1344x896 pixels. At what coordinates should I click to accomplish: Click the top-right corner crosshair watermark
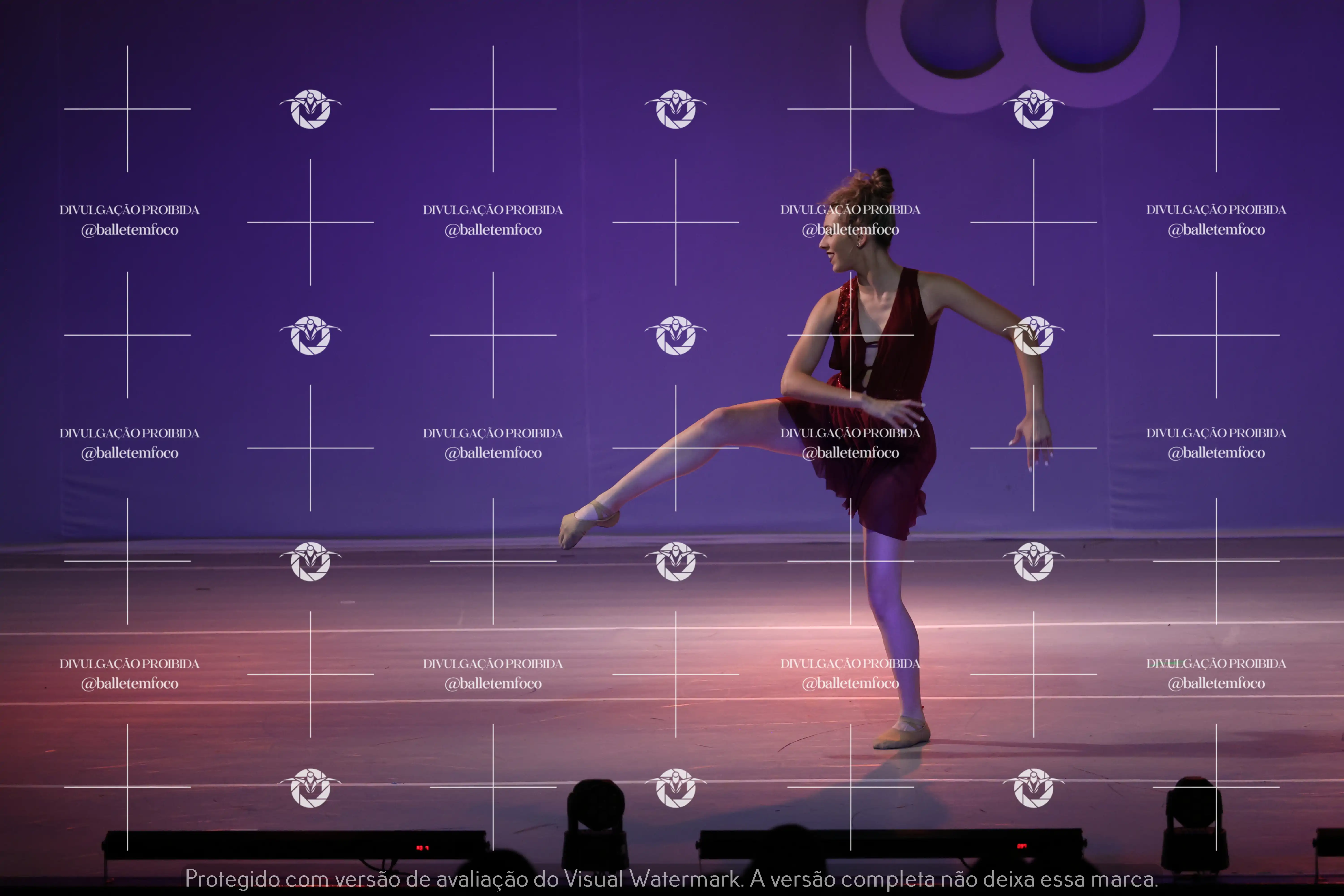1216,109
